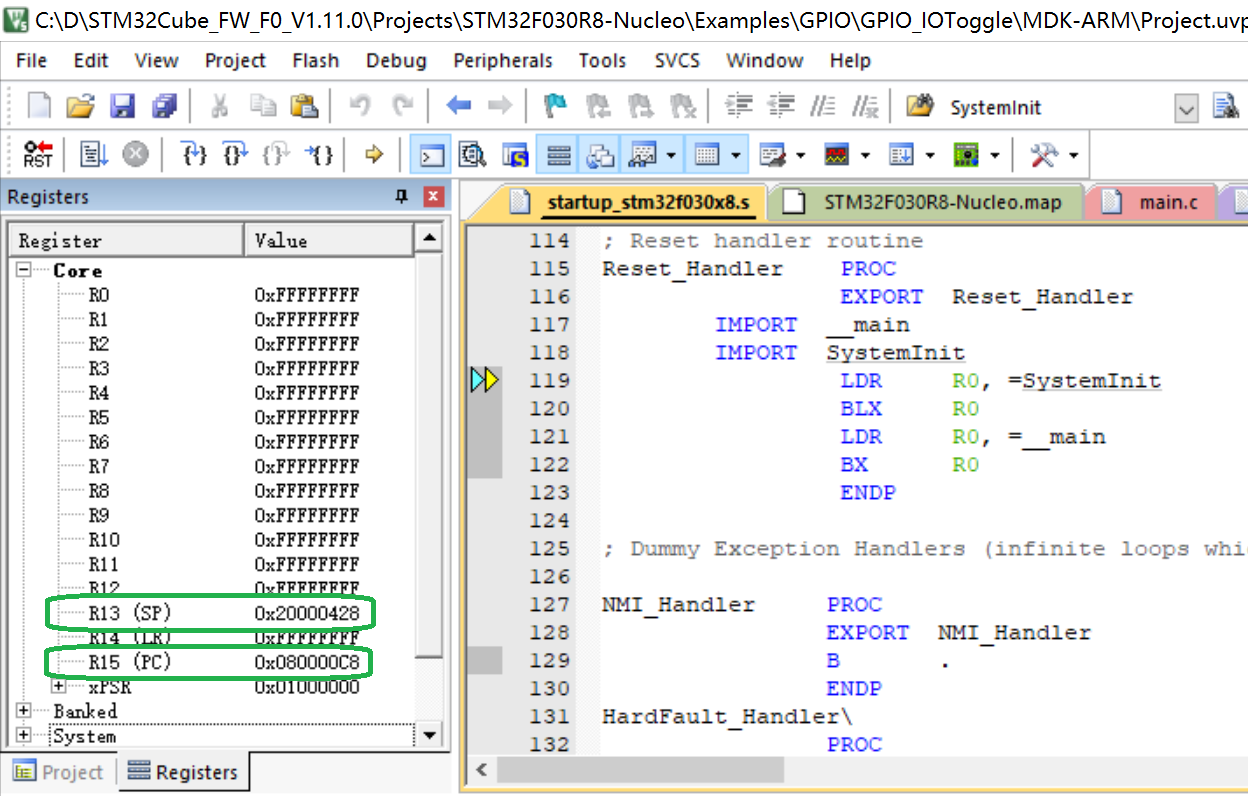This screenshot has height=796, width=1248.
Task: Switch to the Project panel tab
Action: tap(60, 772)
